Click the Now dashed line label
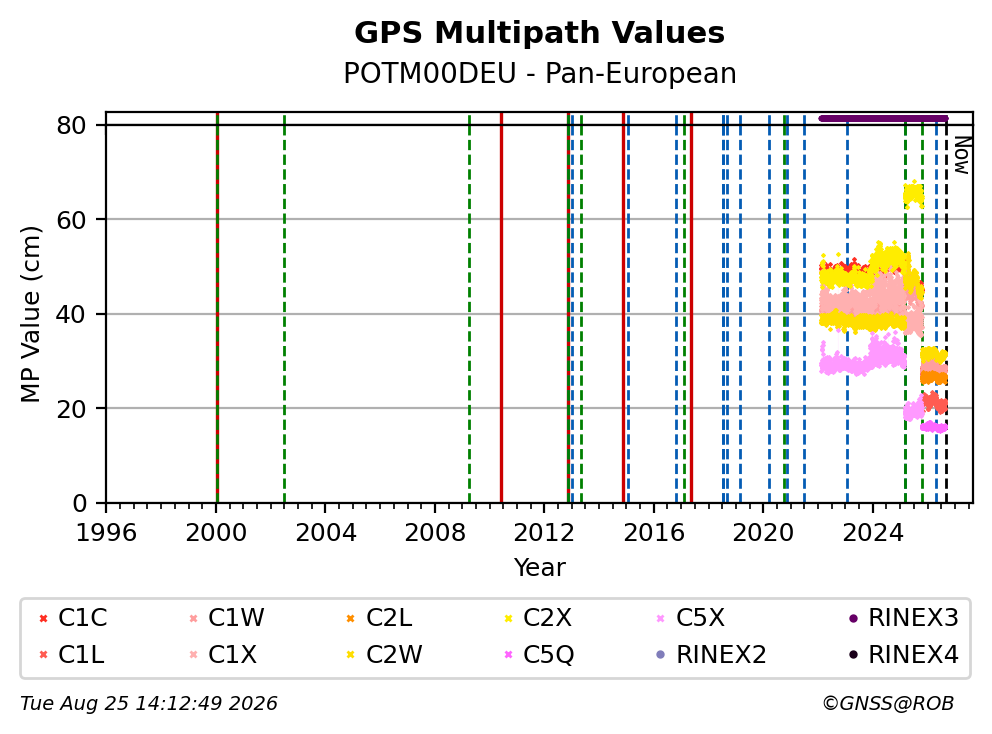Viewport: 992px width, 734px height. click(963, 155)
